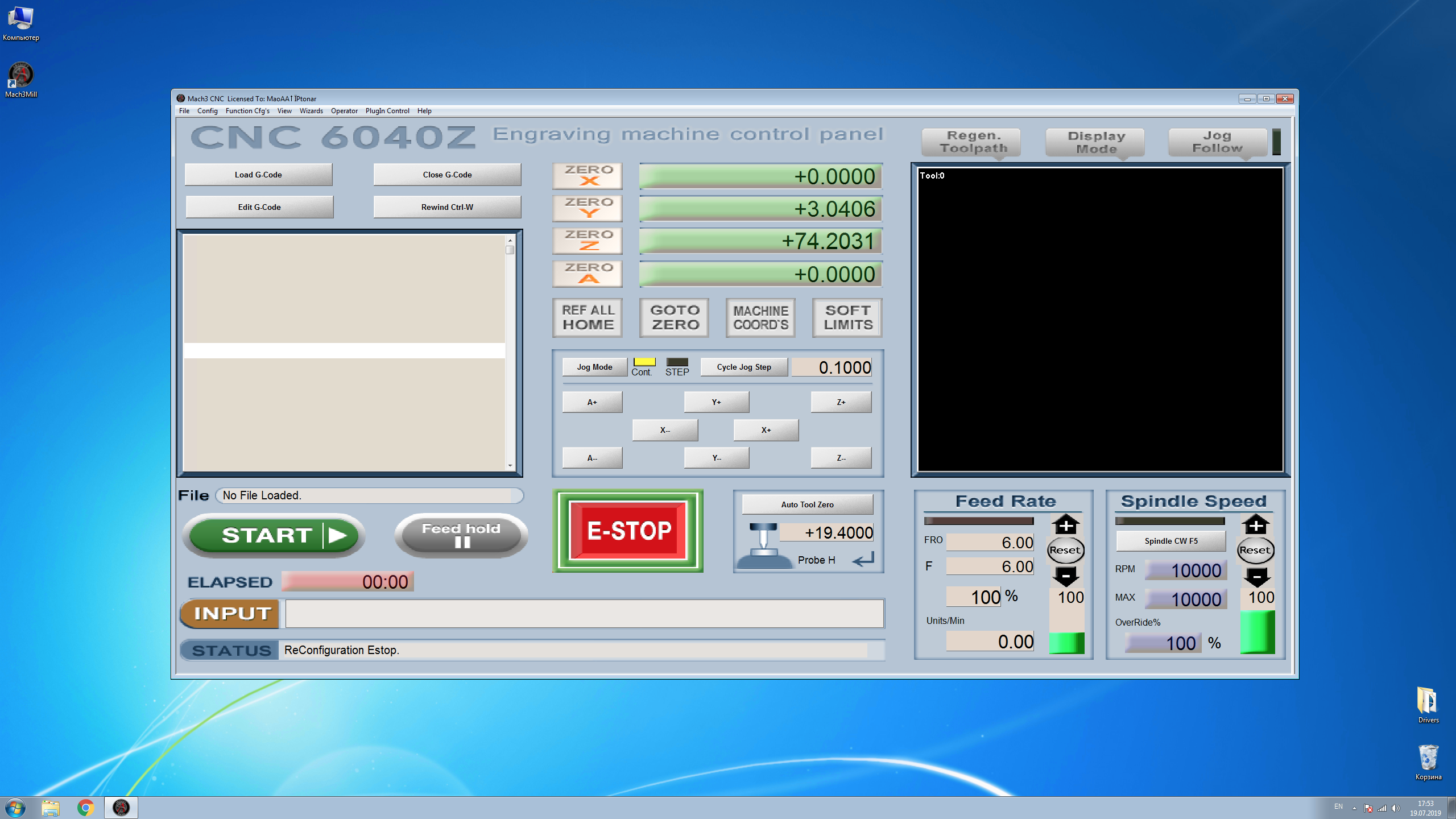Open the Wizards menu
The image size is (1456, 819).
tap(311, 111)
